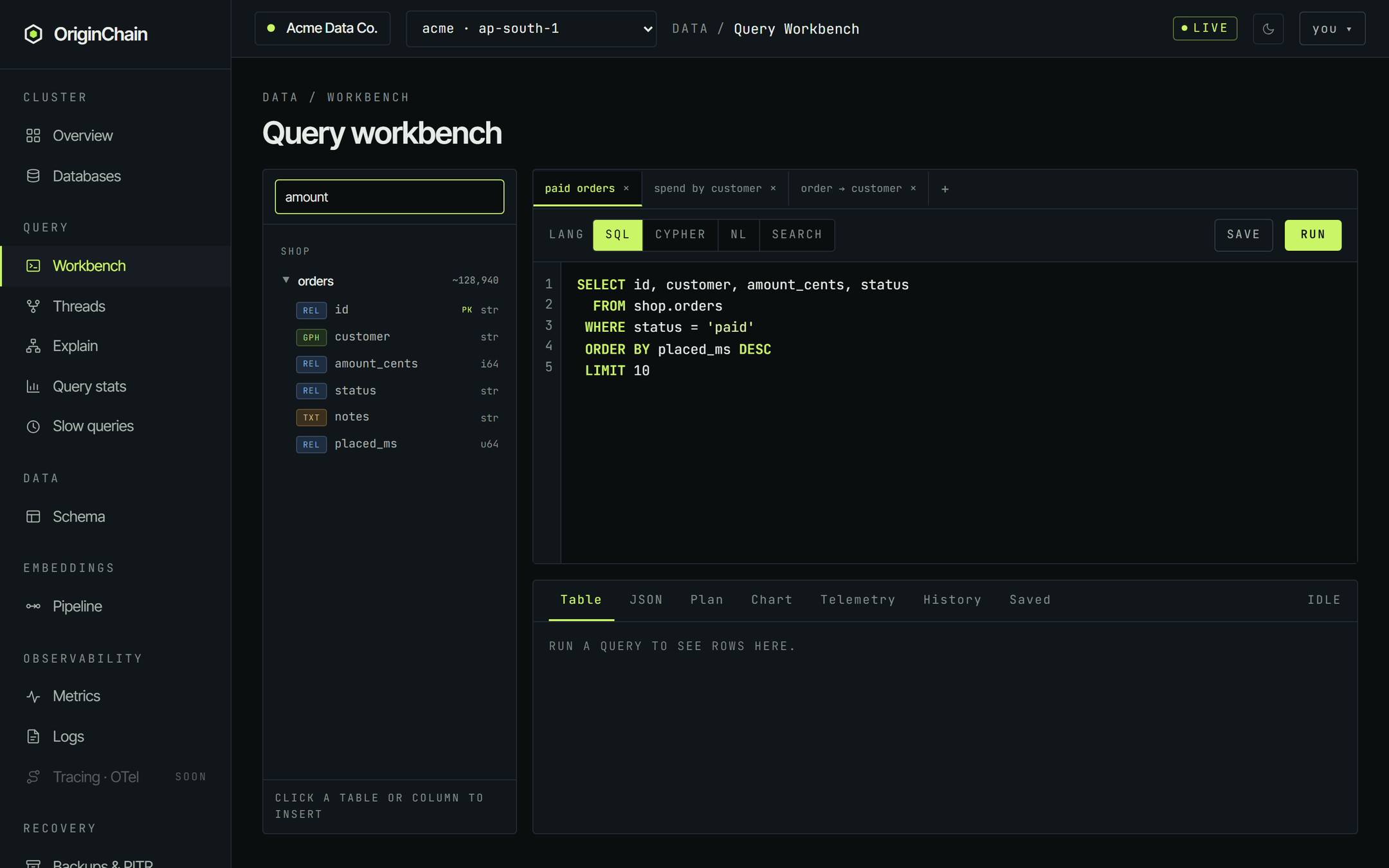This screenshot has height=868, width=1389.
Task: Toggle the LIVE status indicator
Action: [1205, 28]
